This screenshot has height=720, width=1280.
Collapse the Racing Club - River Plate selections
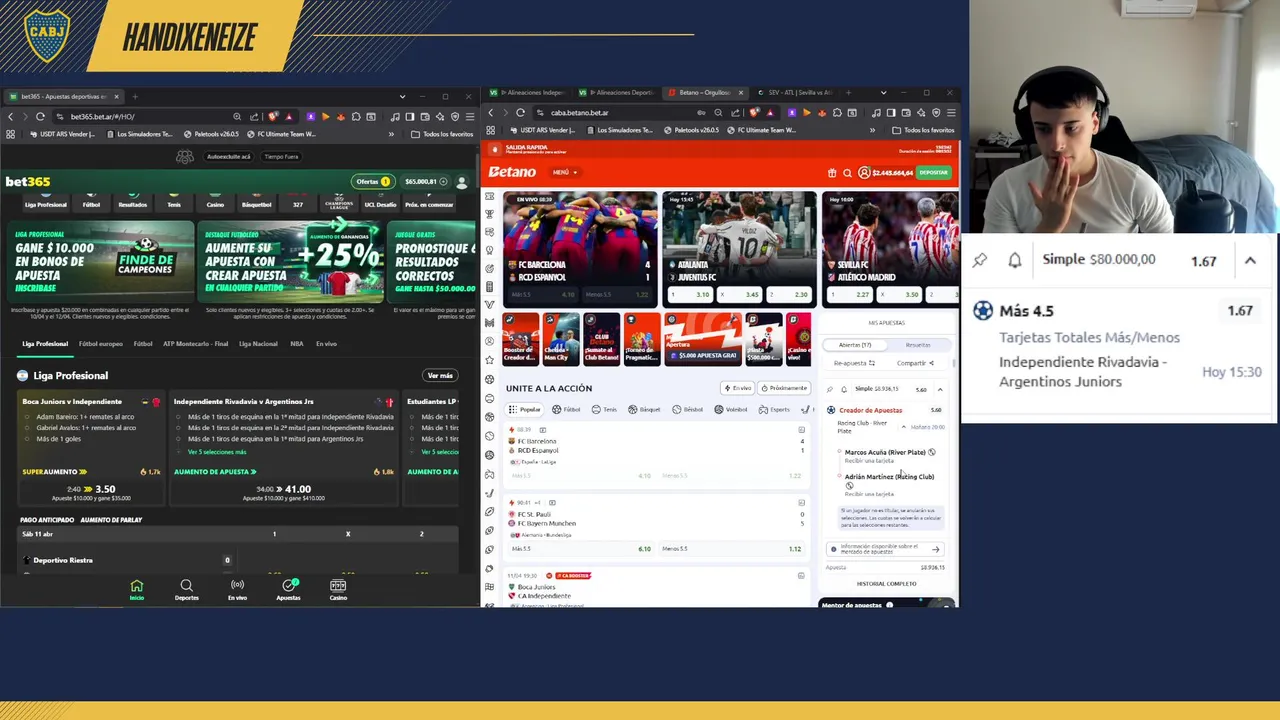tap(904, 427)
